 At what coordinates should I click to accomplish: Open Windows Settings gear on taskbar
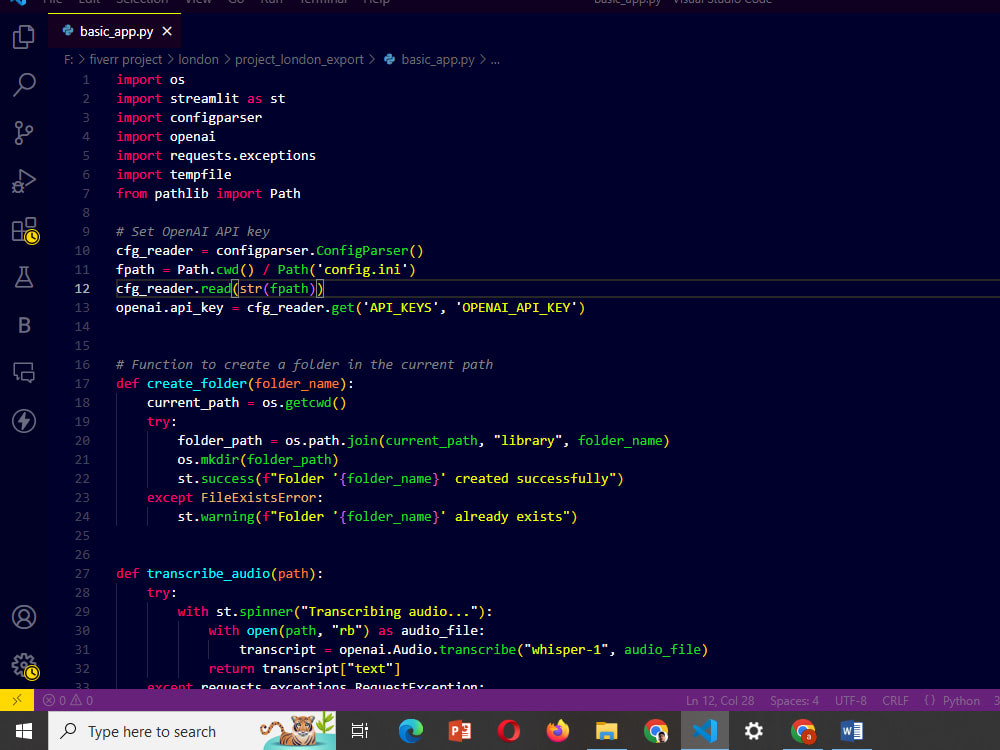coord(753,731)
